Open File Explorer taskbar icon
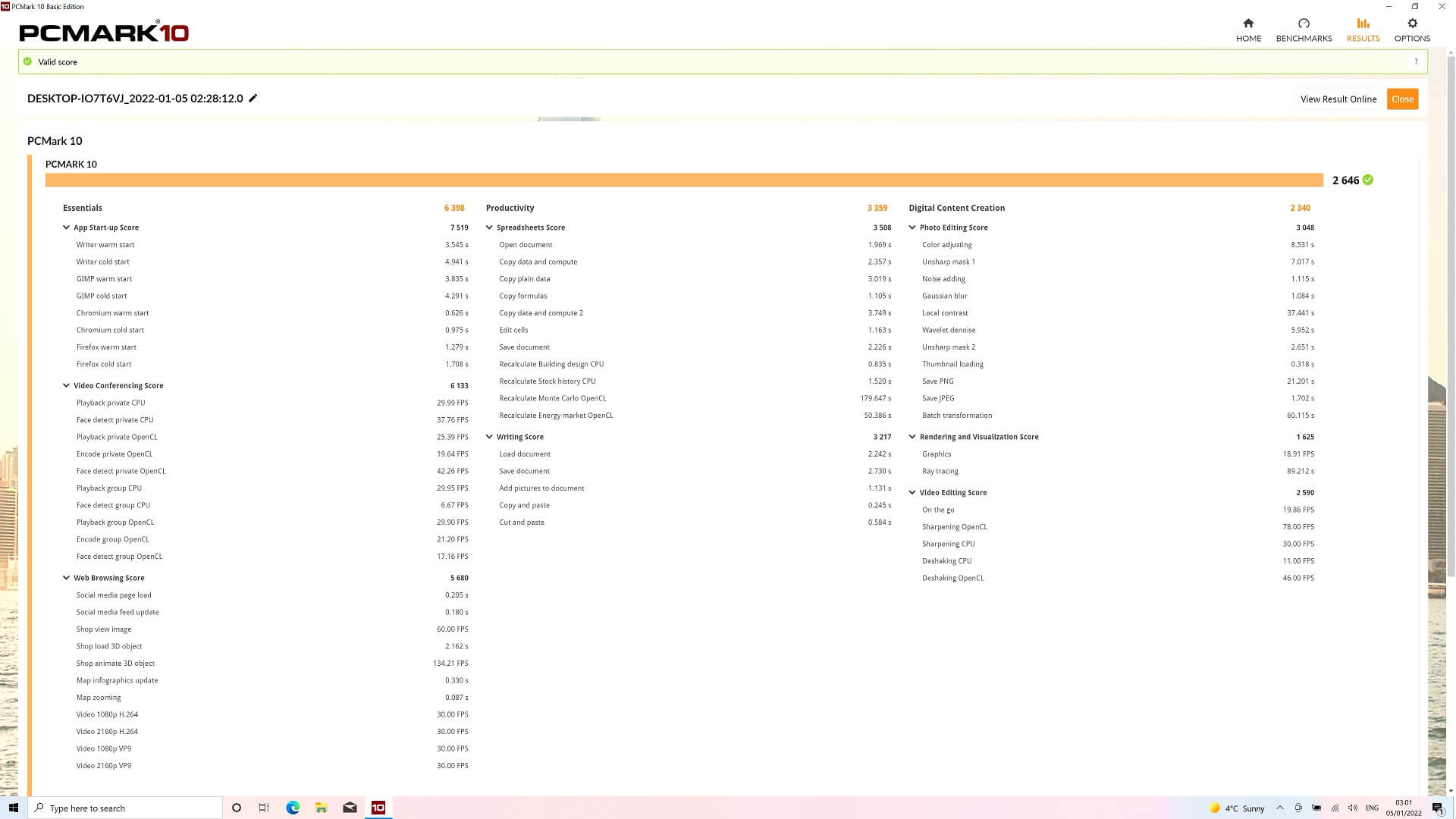 click(x=322, y=808)
